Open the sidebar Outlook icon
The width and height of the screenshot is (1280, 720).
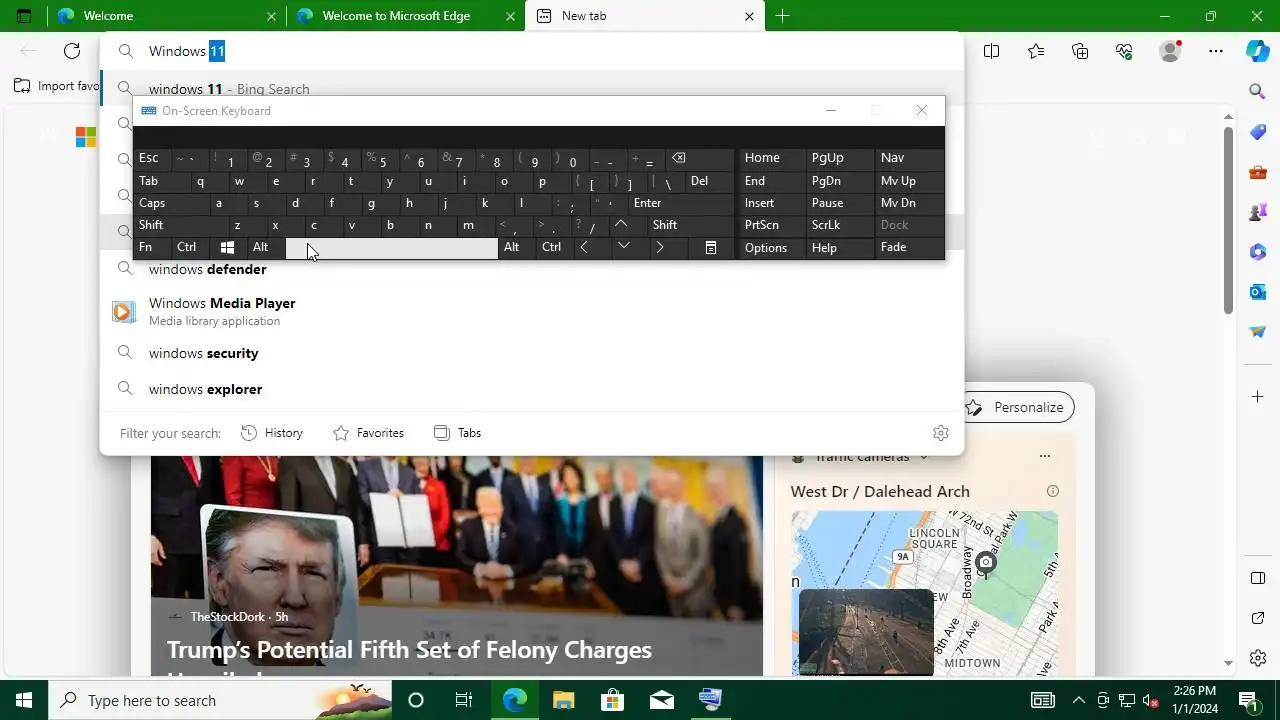pos(1258,292)
